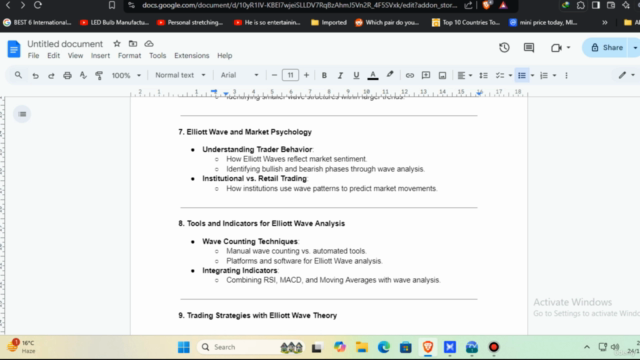Open the View menu

click(x=75, y=56)
